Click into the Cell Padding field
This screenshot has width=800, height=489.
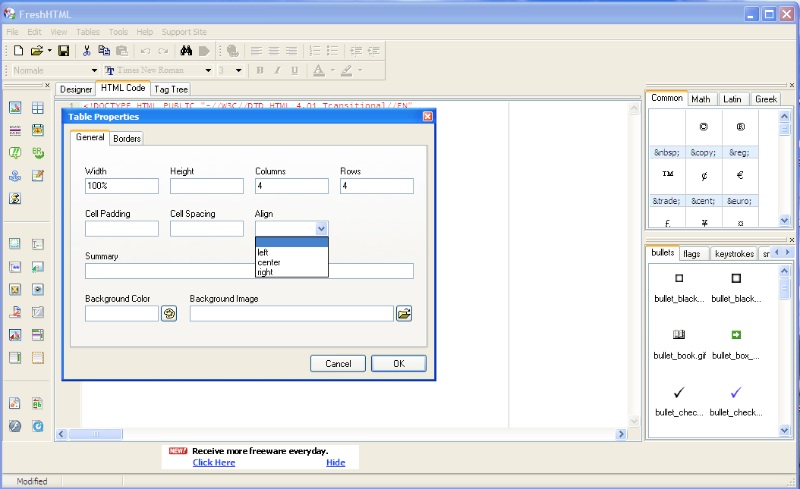tap(122, 229)
